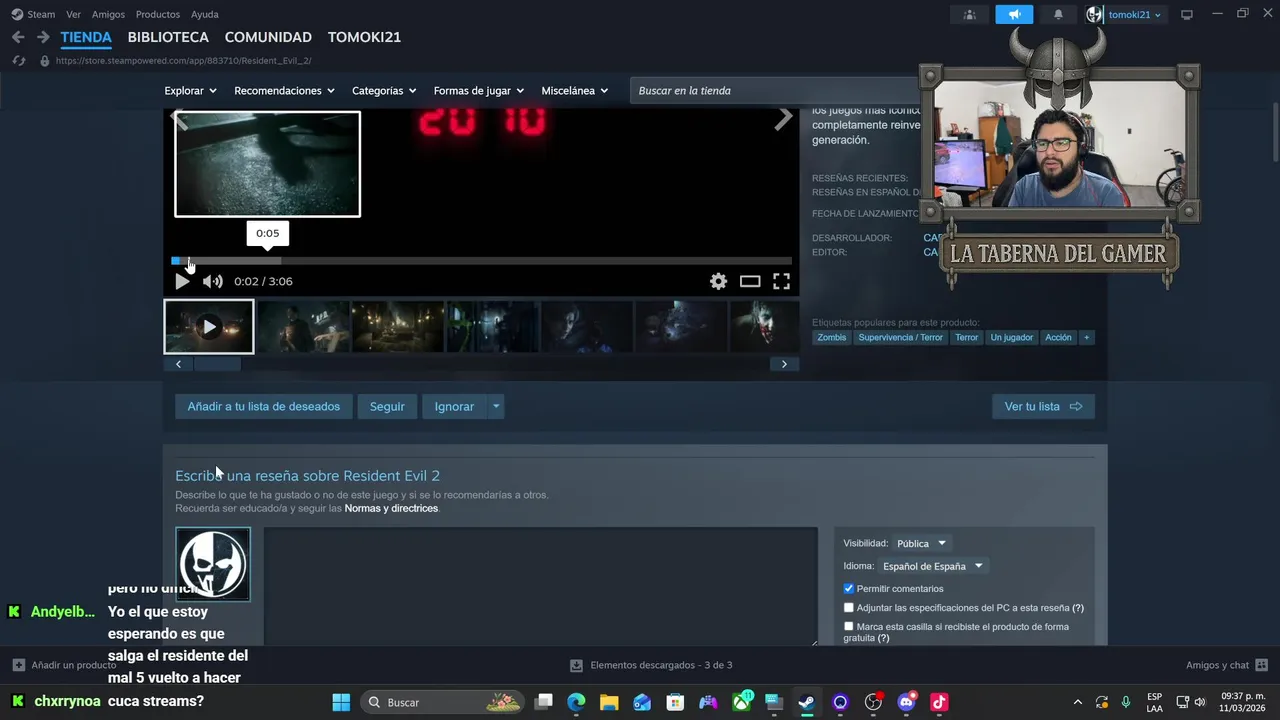Expand the Miscelánea menu

pyautogui.click(x=574, y=91)
